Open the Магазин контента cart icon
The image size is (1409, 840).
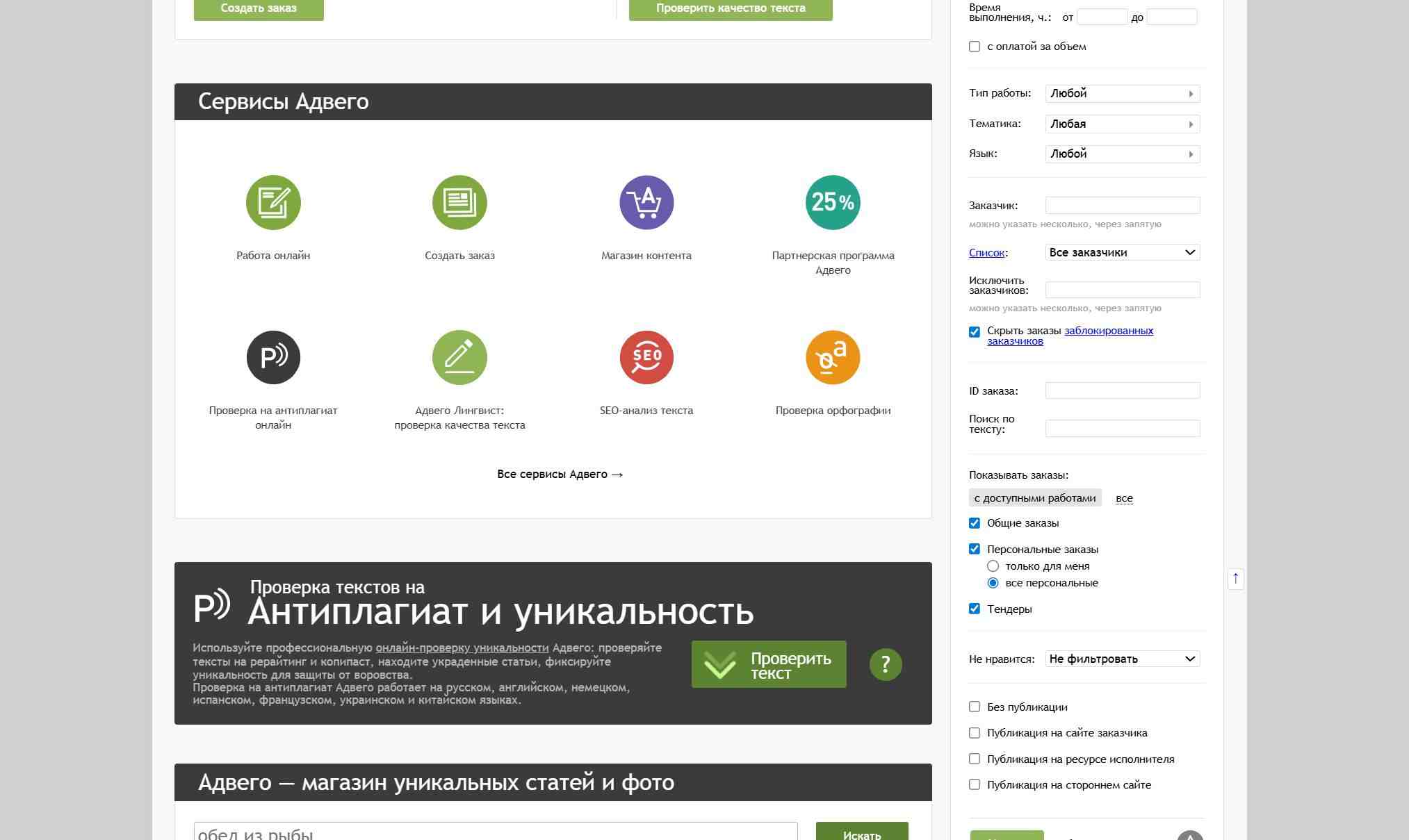click(646, 202)
